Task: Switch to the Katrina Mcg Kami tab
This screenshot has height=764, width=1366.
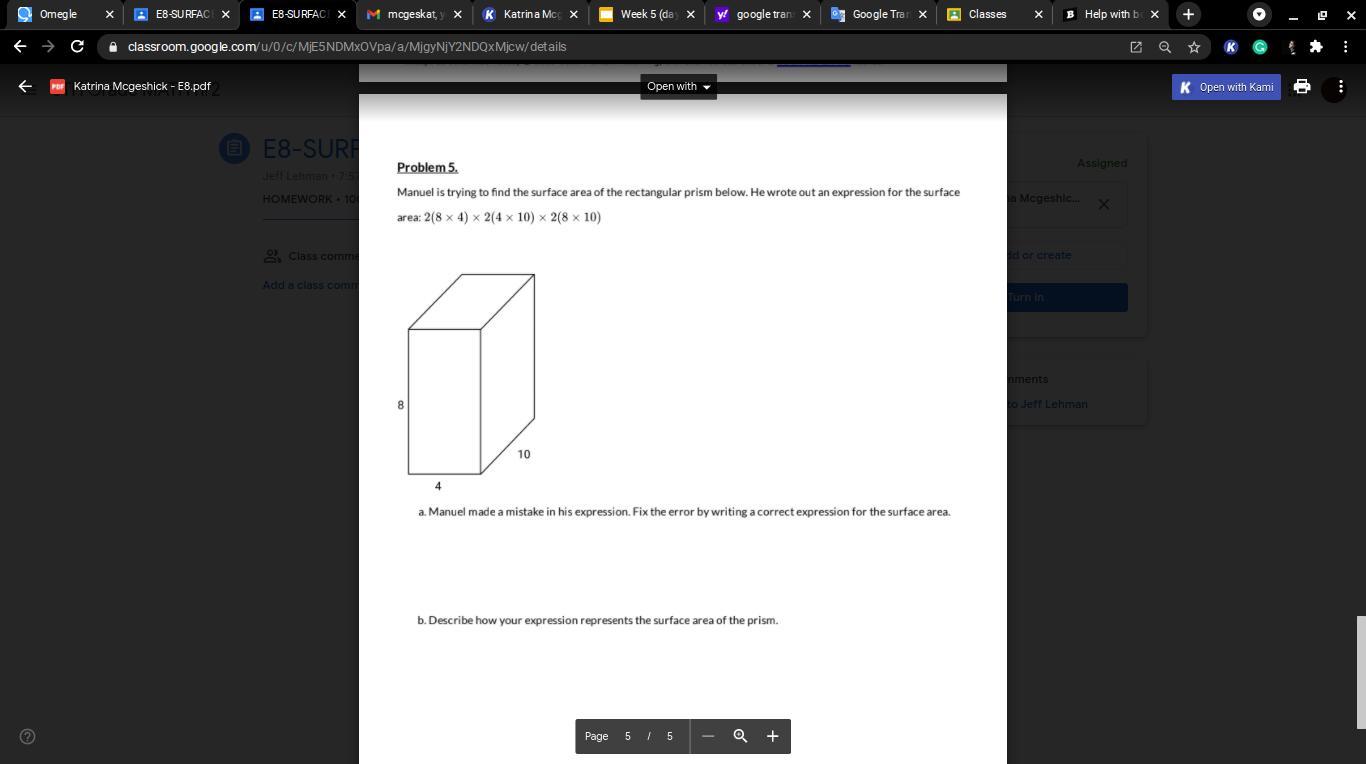Action: [530, 14]
